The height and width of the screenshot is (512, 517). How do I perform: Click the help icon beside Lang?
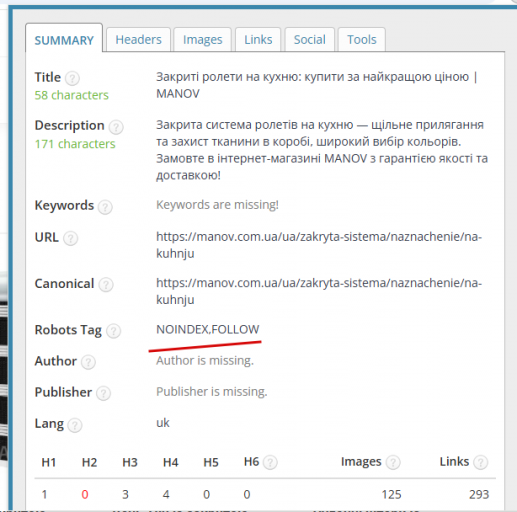tap(75, 425)
